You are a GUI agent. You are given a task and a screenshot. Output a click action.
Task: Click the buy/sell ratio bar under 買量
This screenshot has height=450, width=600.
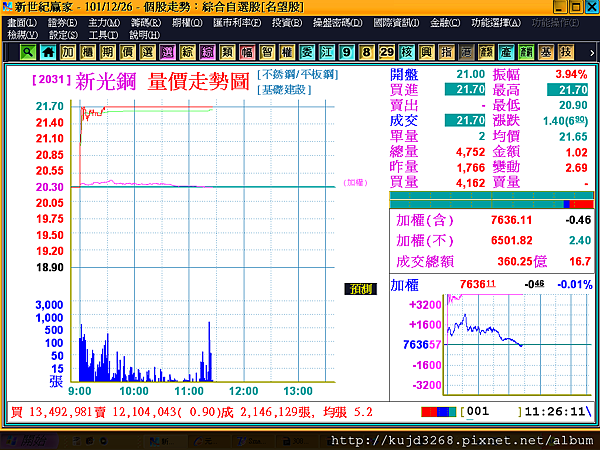pyautogui.click(x=491, y=200)
